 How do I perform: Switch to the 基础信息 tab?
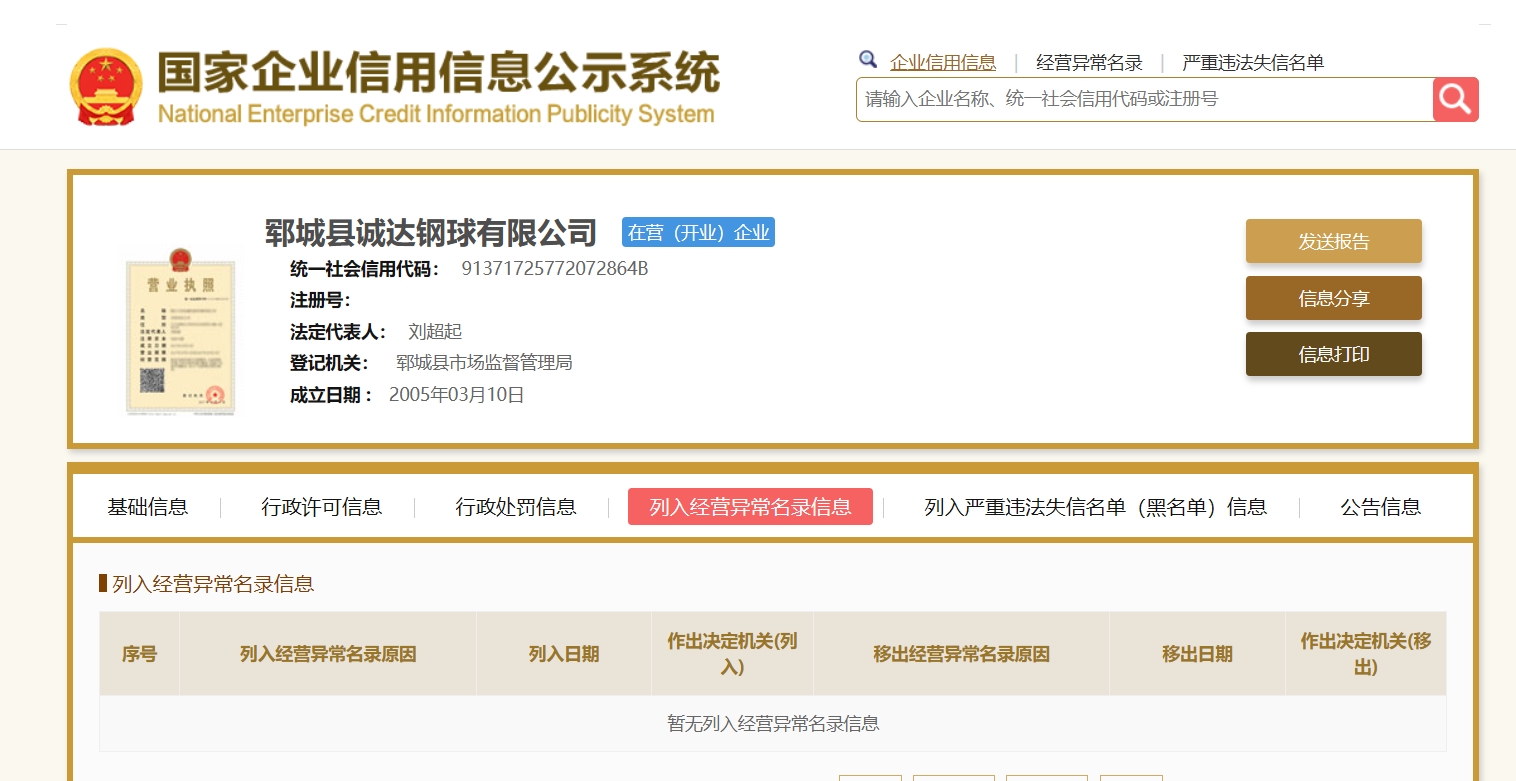[x=148, y=507]
